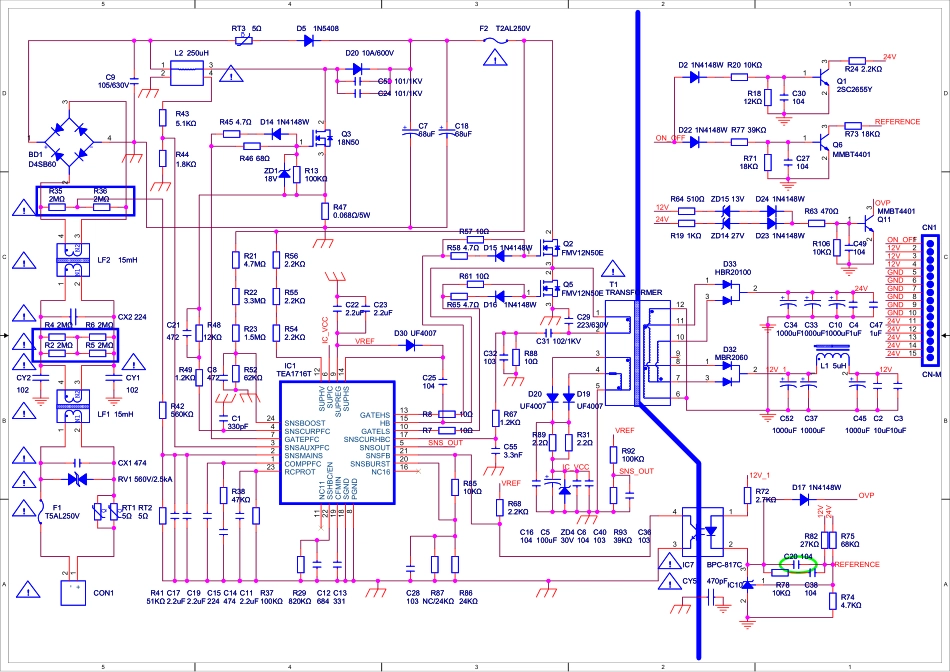Click the warning triangle beside L2
Image resolution: width=950 pixels, height=672 pixels.
click(x=233, y=73)
